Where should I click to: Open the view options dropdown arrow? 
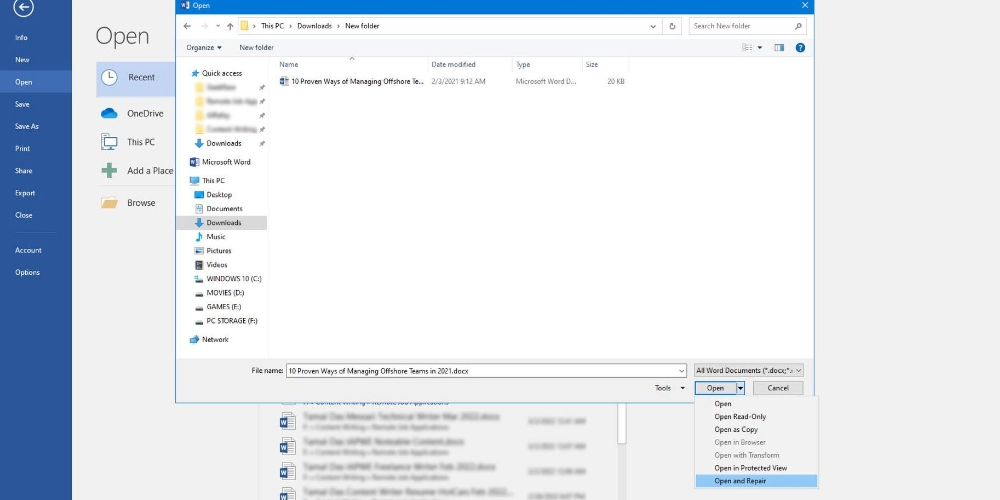760,47
